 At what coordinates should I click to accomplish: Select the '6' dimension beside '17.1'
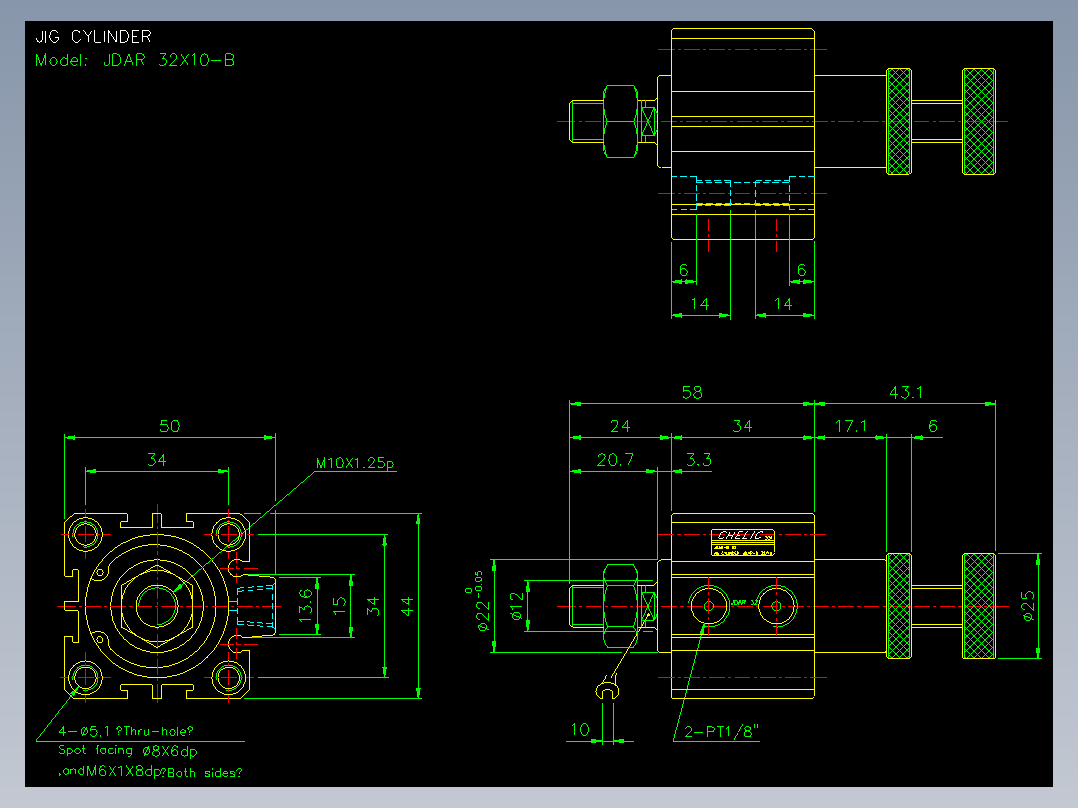click(933, 426)
